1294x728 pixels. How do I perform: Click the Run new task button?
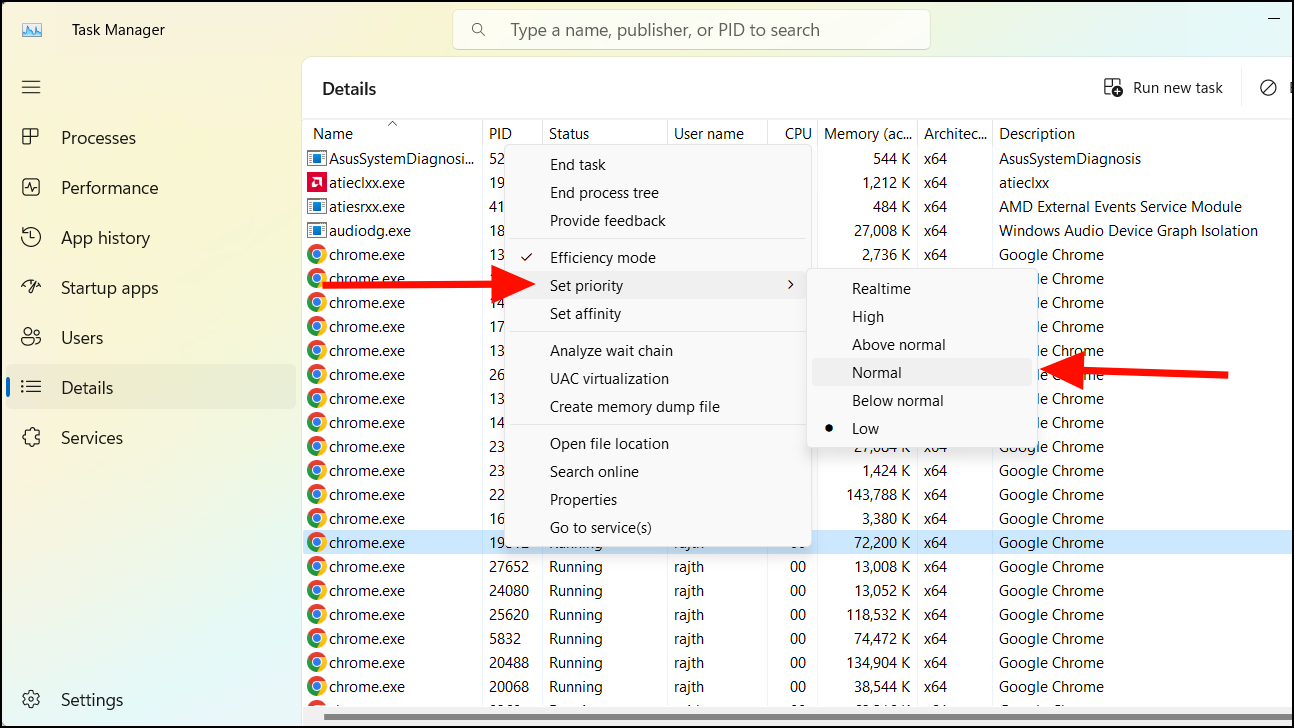coord(1163,88)
